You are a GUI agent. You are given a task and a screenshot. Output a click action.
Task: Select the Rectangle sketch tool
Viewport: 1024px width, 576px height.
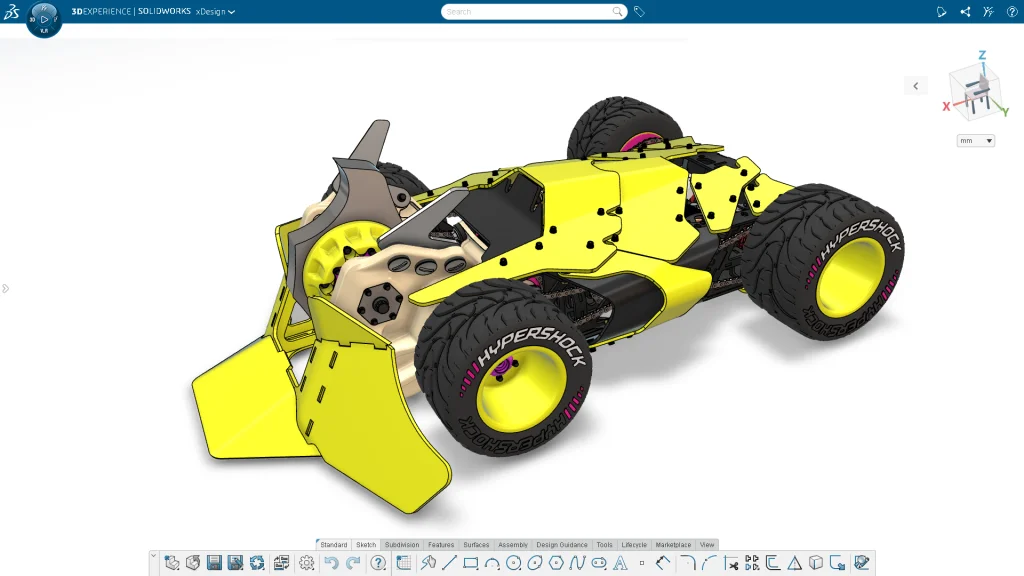pyautogui.click(x=470, y=562)
